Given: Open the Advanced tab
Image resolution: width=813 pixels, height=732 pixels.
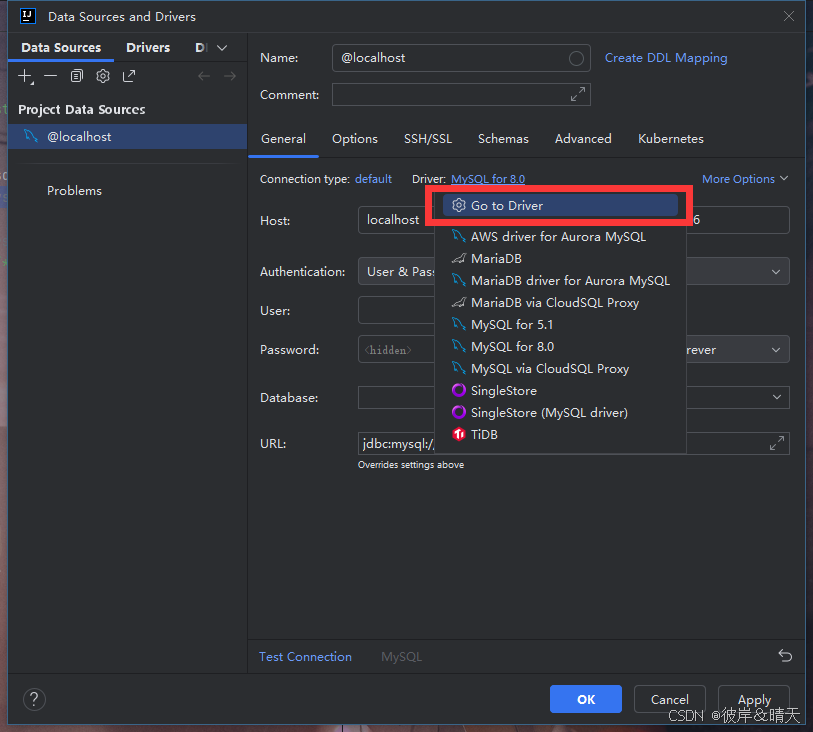Looking at the screenshot, I should [x=583, y=139].
